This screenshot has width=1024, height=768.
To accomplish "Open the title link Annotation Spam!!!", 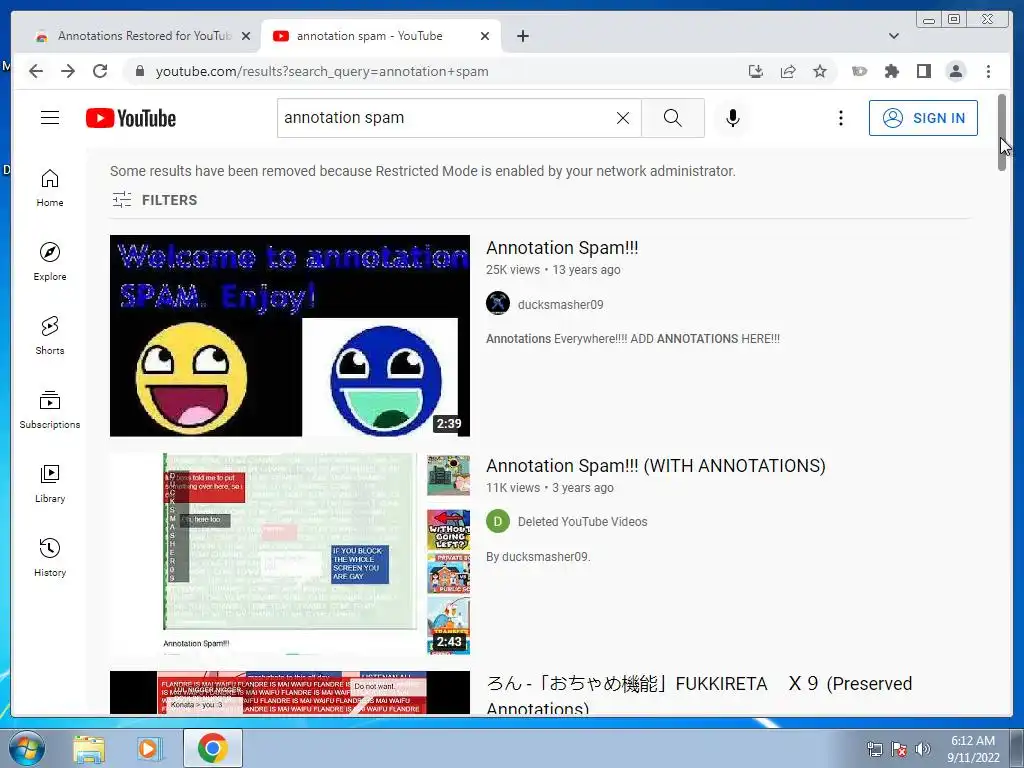I will click(562, 248).
